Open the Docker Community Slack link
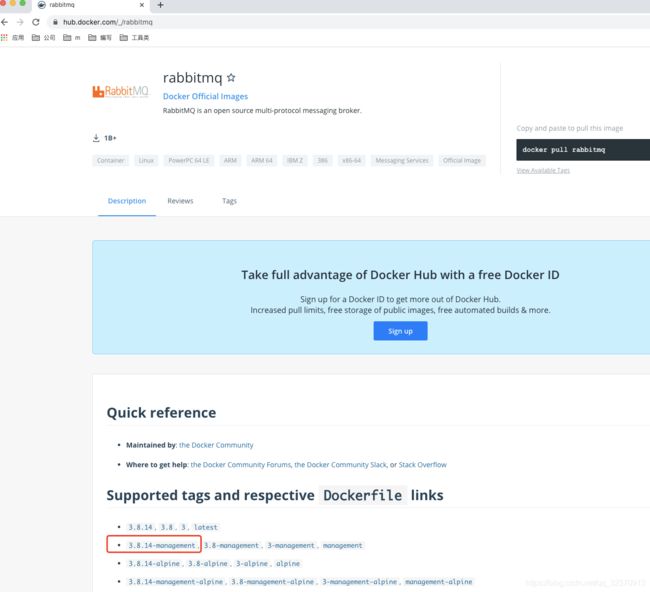The width and height of the screenshot is (650, 592). click(340, 465)
